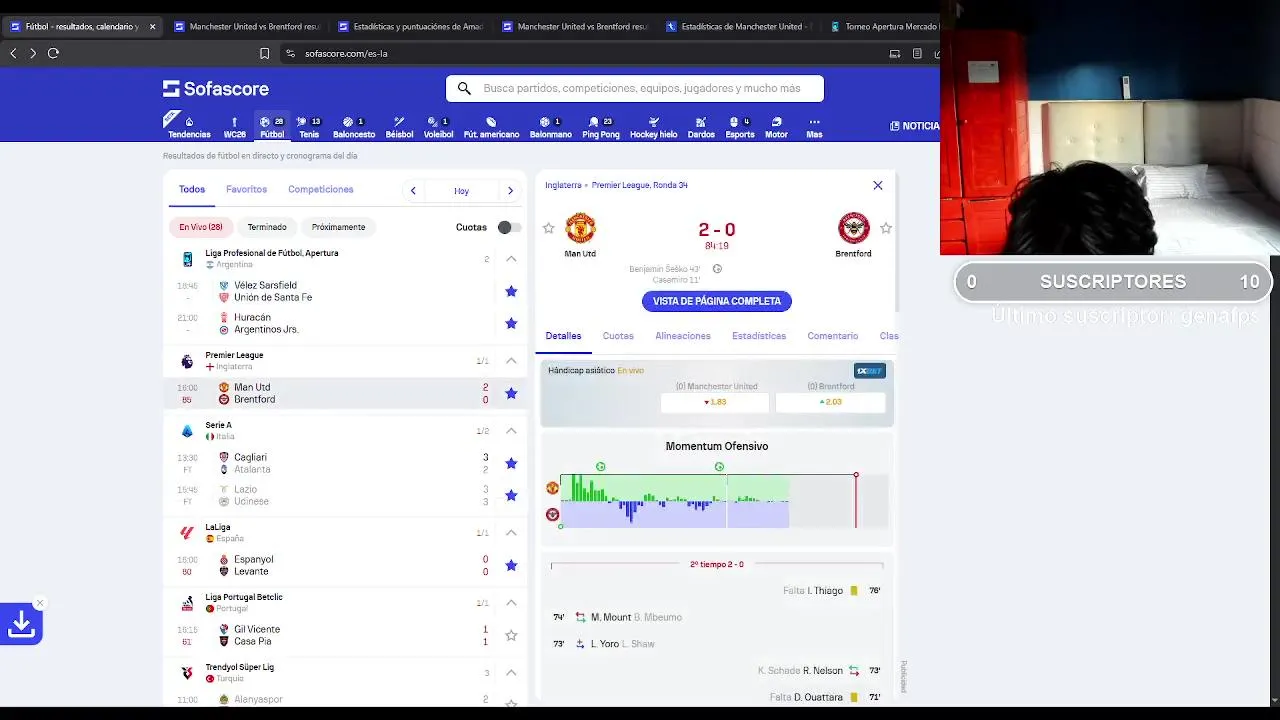Viewport: 1280px width, 720px height.
Task: Unfavorite Huracán vs Argentinos Jrs. star
Action: pos(511,323)
